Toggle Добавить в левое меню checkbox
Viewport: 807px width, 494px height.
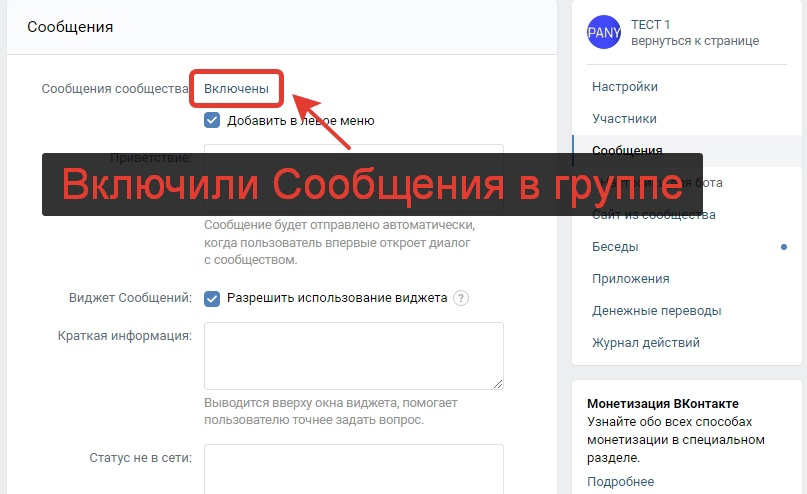(x=212, y=120)
